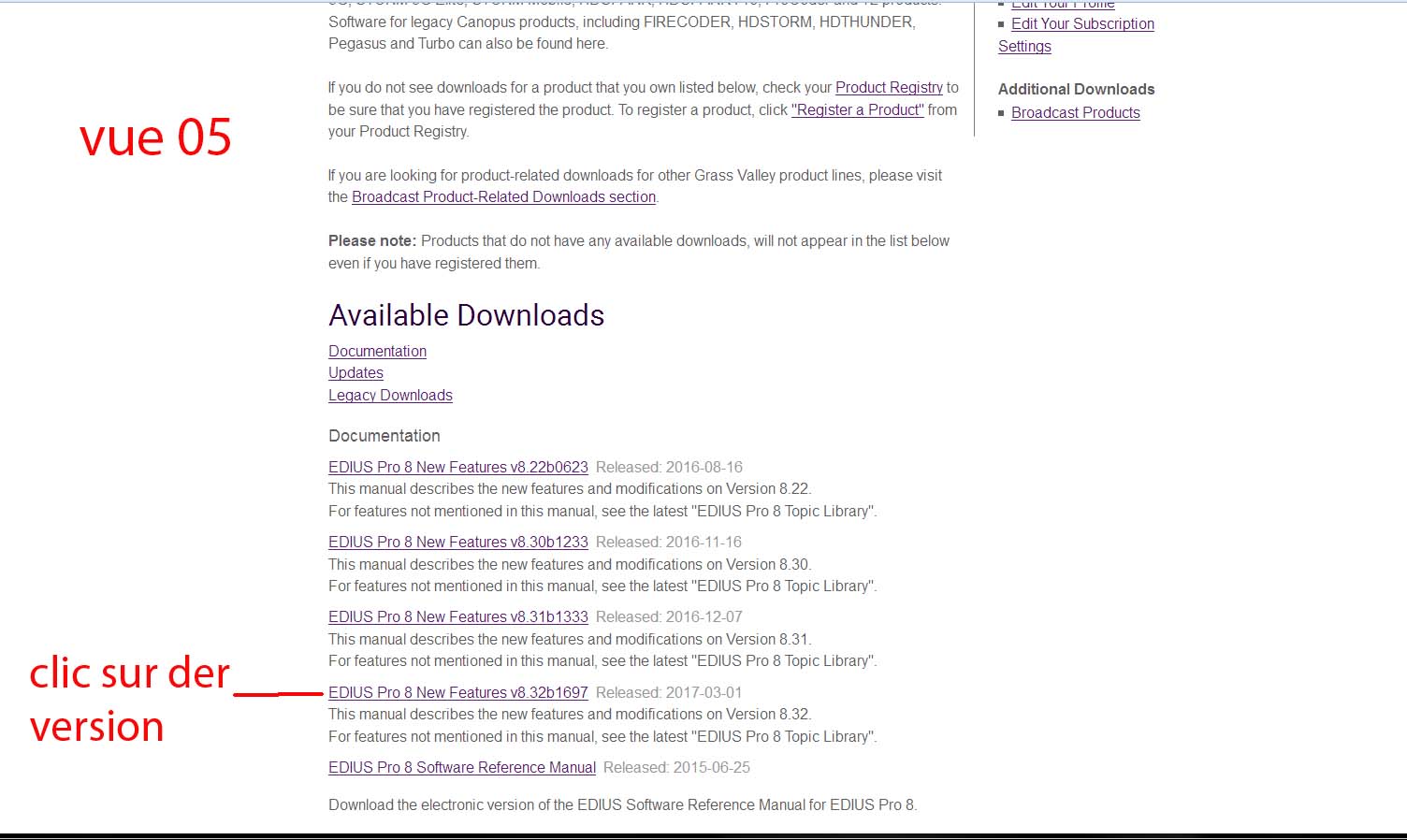1407x840 pixels.
Task: Jump to the Legacy Downloads anchor link
Action: [390, 395]
